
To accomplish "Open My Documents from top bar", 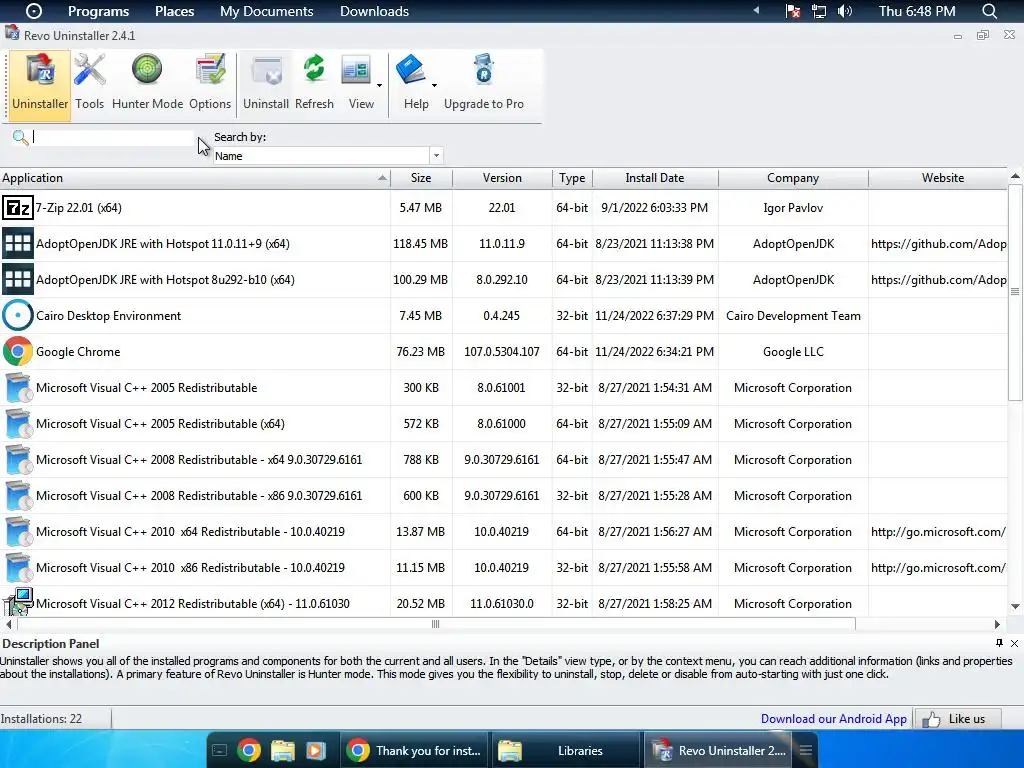I will tap(266, 11).
